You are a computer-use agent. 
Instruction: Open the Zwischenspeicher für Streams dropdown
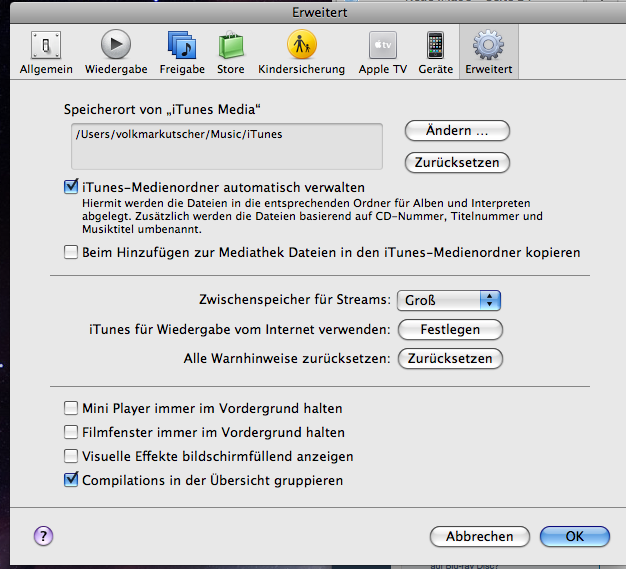point(449,300)
